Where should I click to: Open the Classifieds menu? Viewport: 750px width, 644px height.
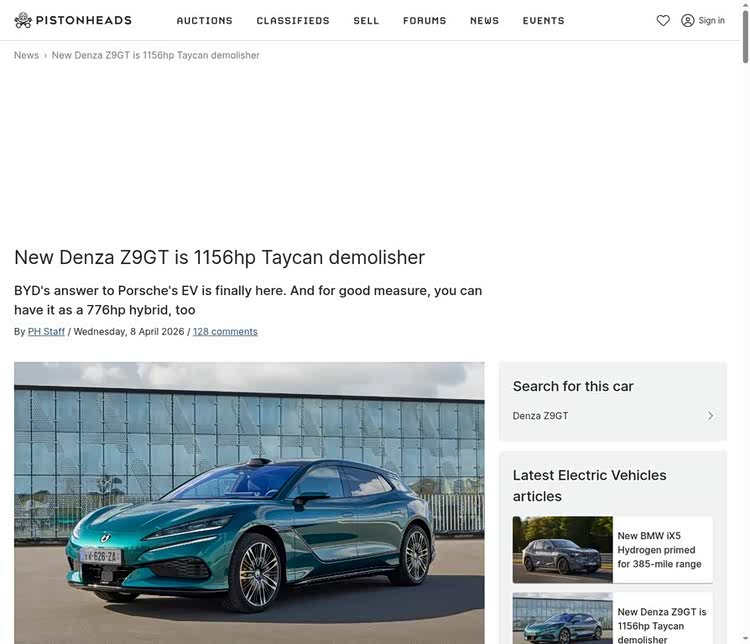(293, 21)
